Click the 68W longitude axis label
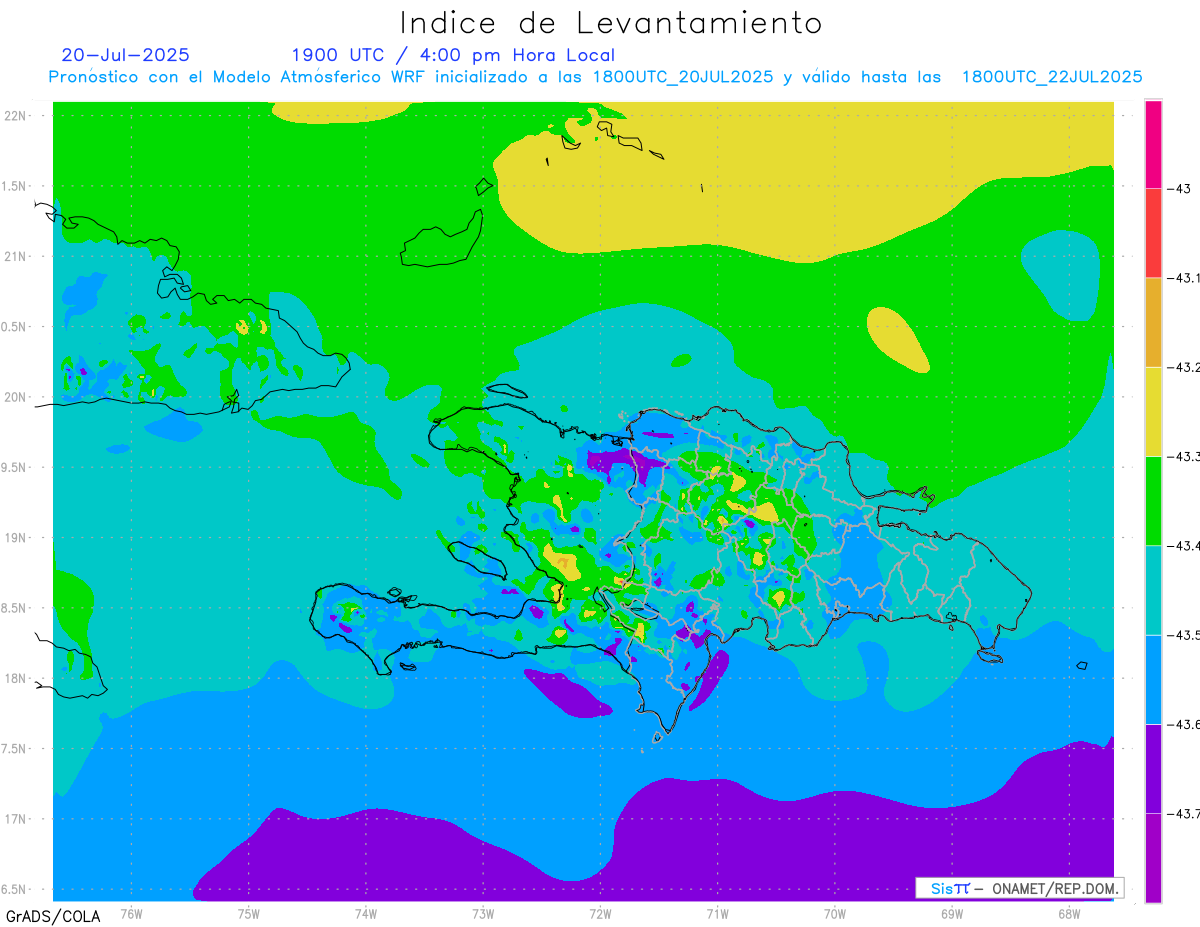 coord(1068,914)
